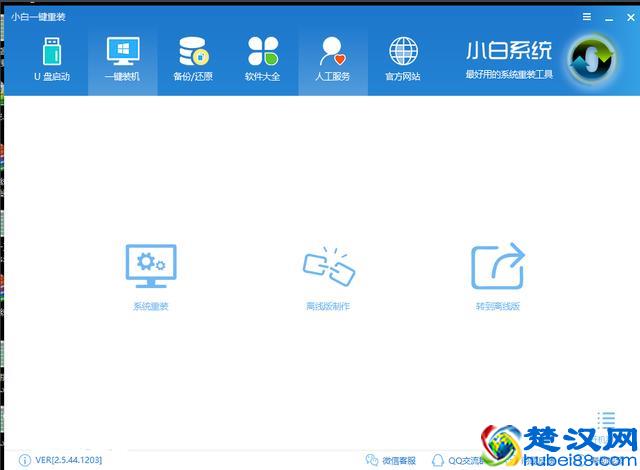Open the 人工服务 support tab
The image size is (640, 470).
tap(333, 59)
